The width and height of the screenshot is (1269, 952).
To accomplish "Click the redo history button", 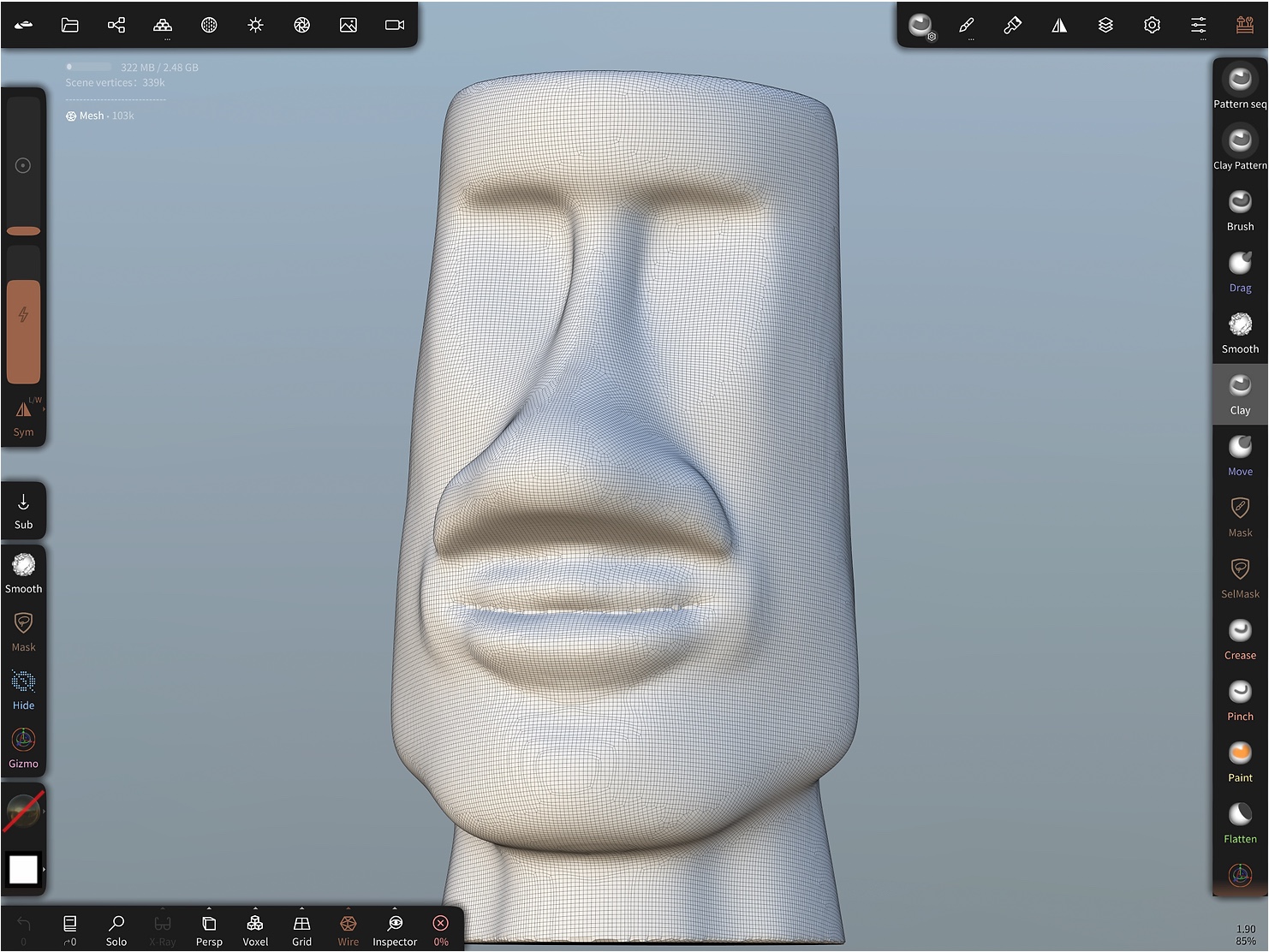I will 70,931.
